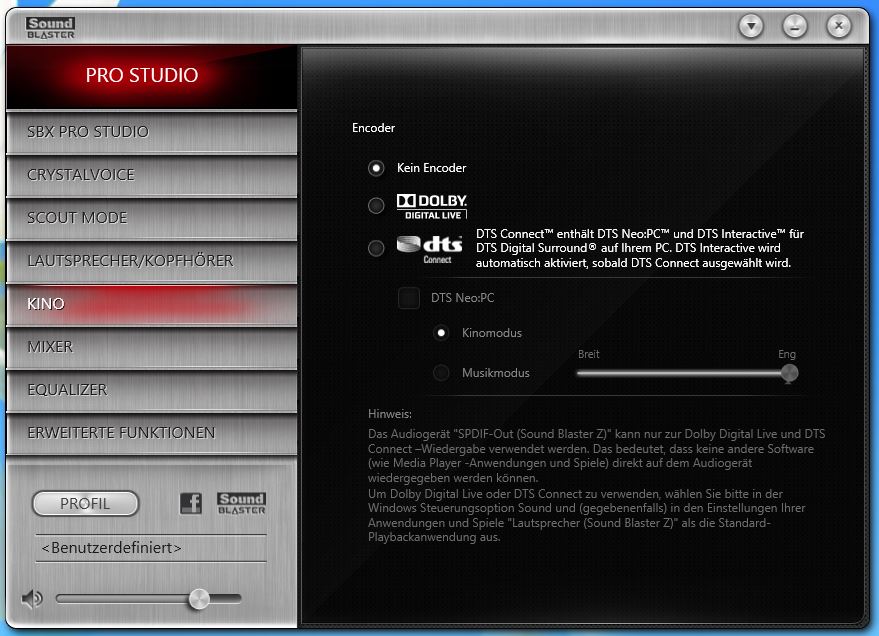Click the PROFIL button

[85, 504]
